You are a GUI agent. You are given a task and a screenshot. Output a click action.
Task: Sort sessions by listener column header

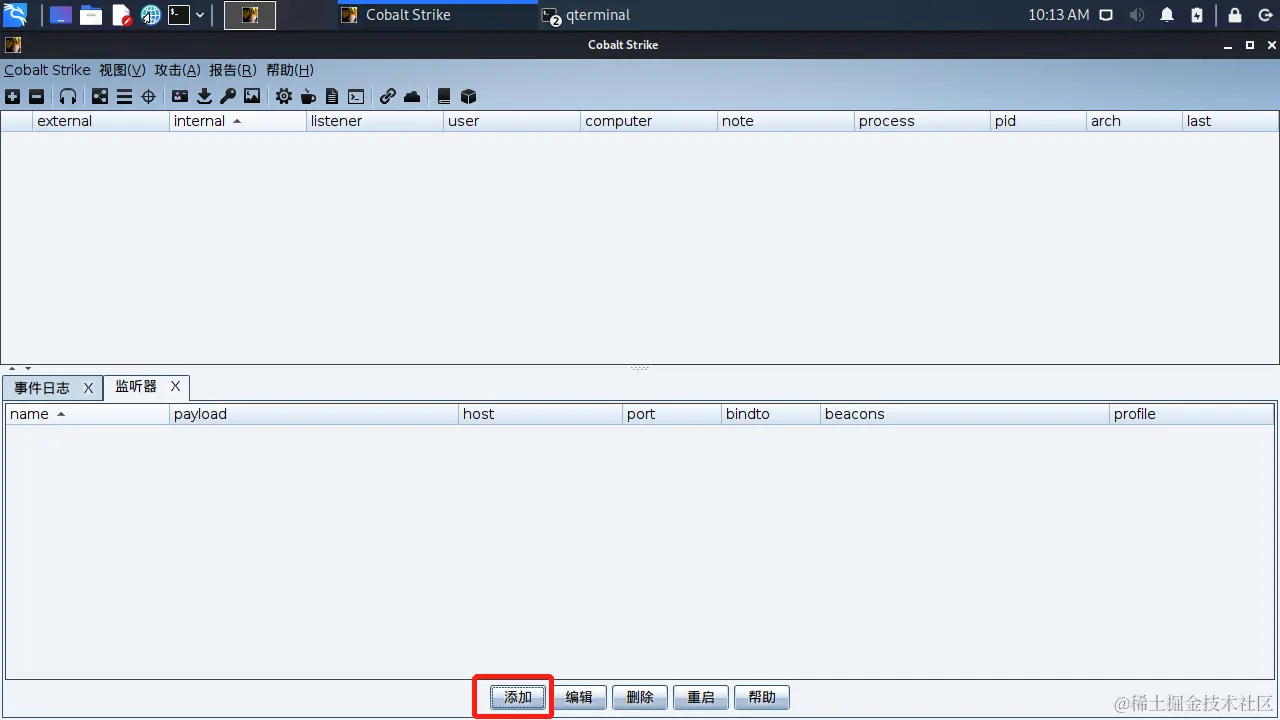(375, 121)
